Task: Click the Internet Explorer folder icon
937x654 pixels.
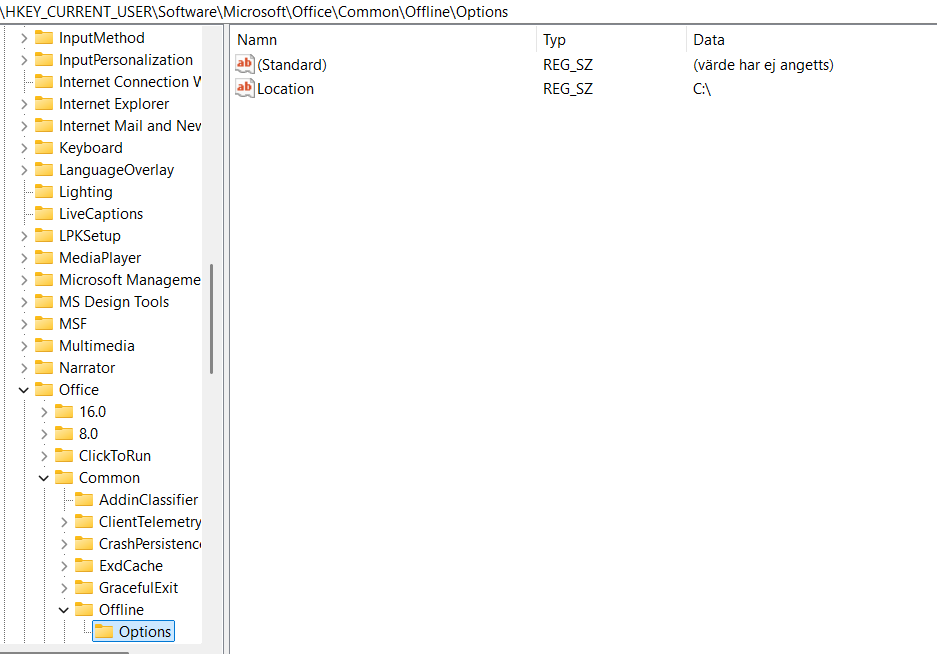Action: (44, 104)
